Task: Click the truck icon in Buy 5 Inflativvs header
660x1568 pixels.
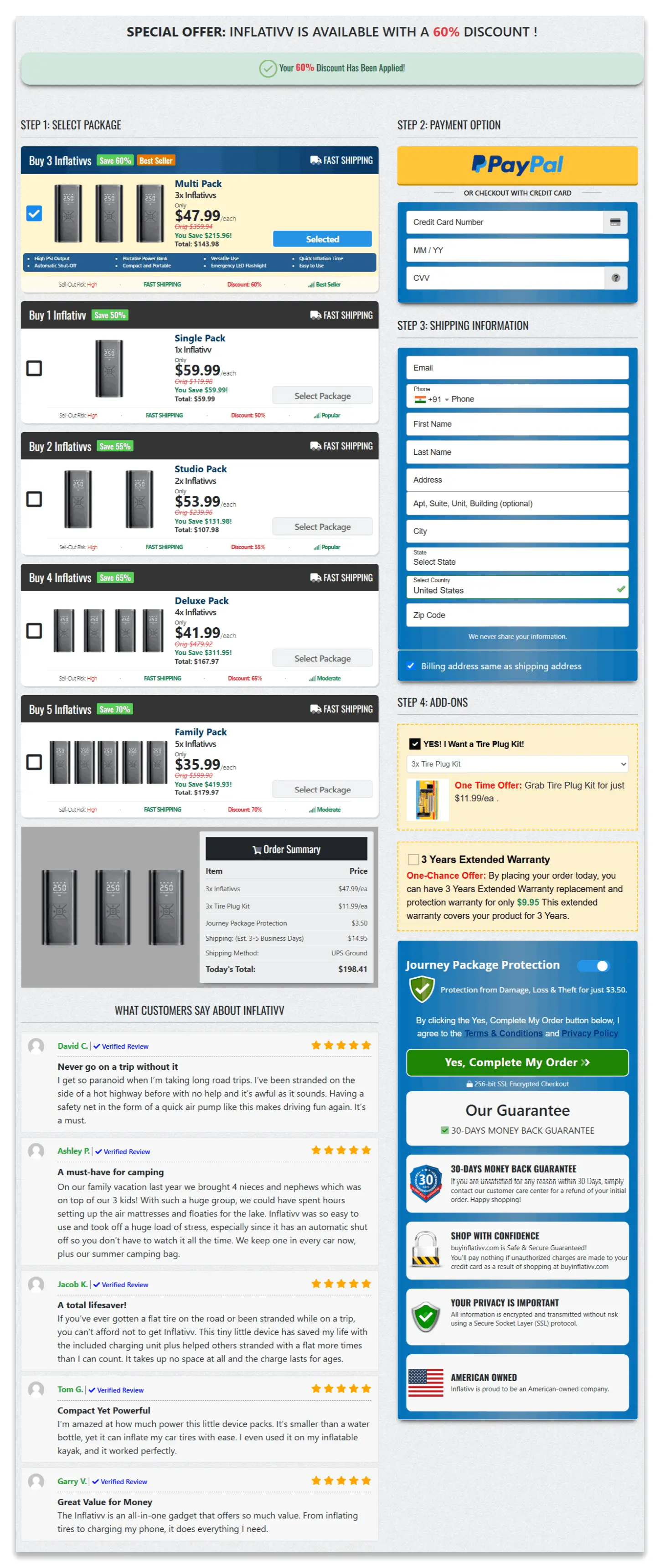Action: pyautogui.click(x=315, y=709)
